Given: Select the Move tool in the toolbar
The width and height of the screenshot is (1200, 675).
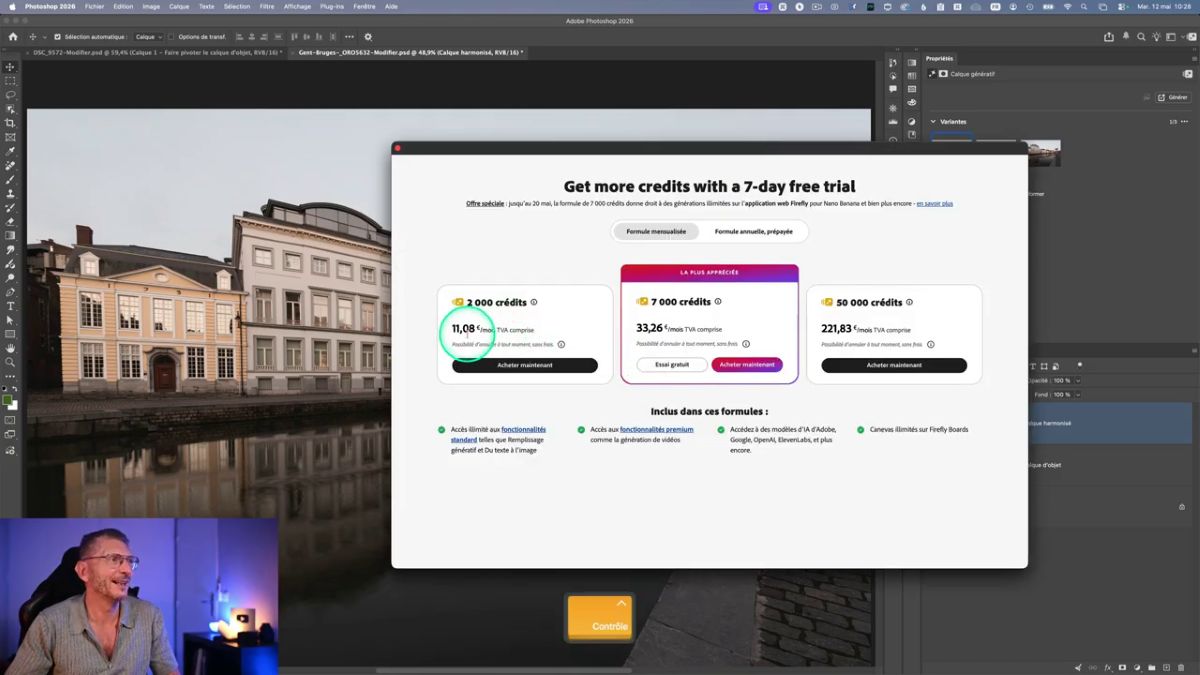Looking at the screenshot, I should point(10,67).
